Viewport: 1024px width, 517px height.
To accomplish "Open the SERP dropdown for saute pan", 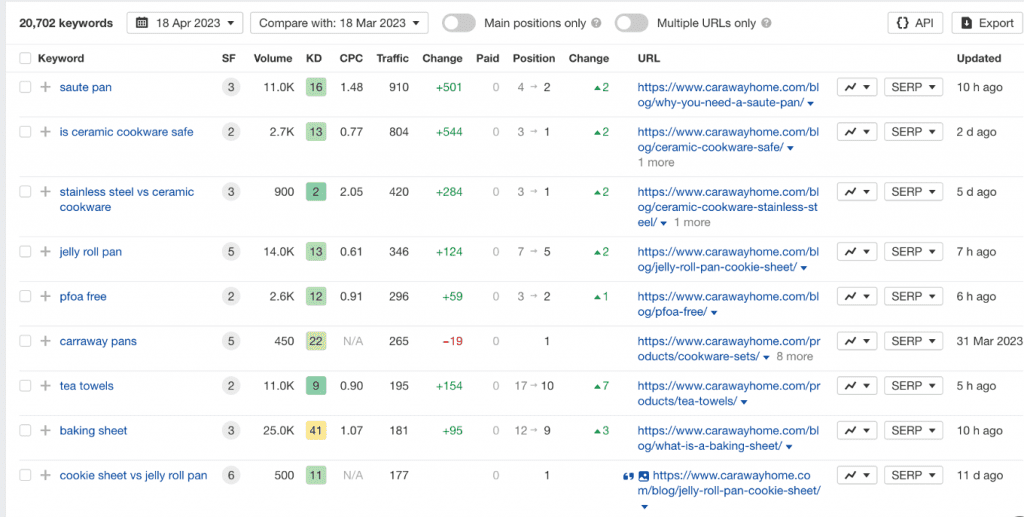I will click(913, 88).
